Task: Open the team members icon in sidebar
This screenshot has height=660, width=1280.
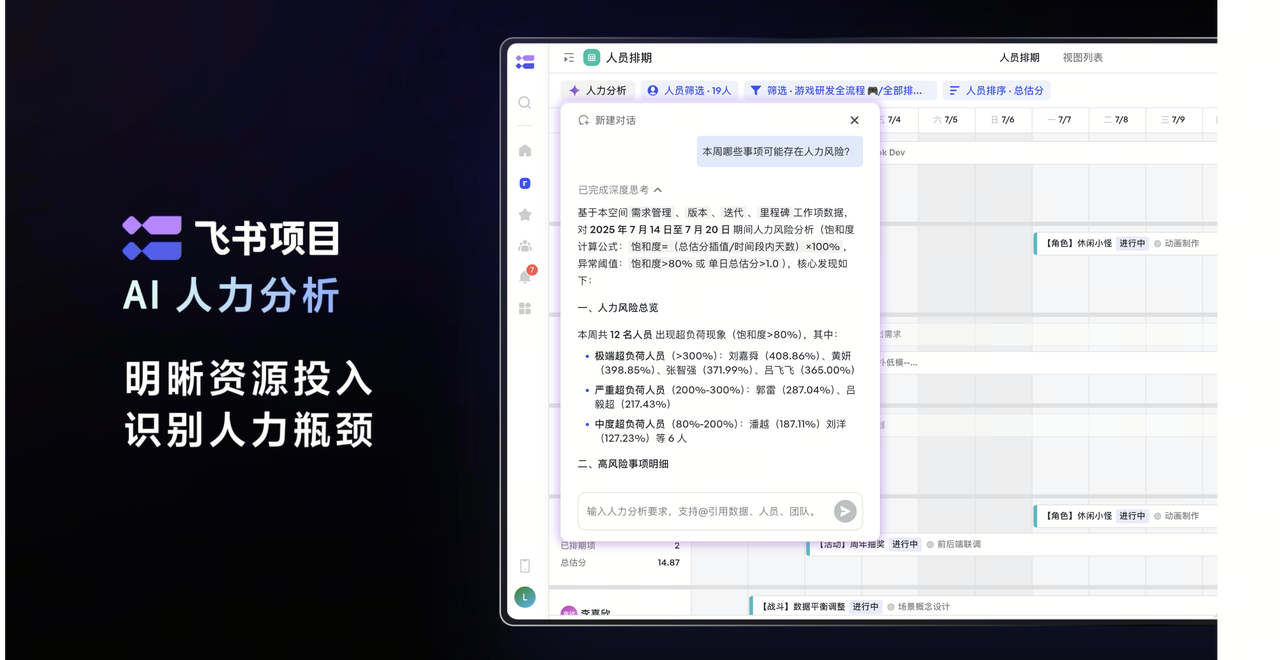Action: [x=525, y=246]
